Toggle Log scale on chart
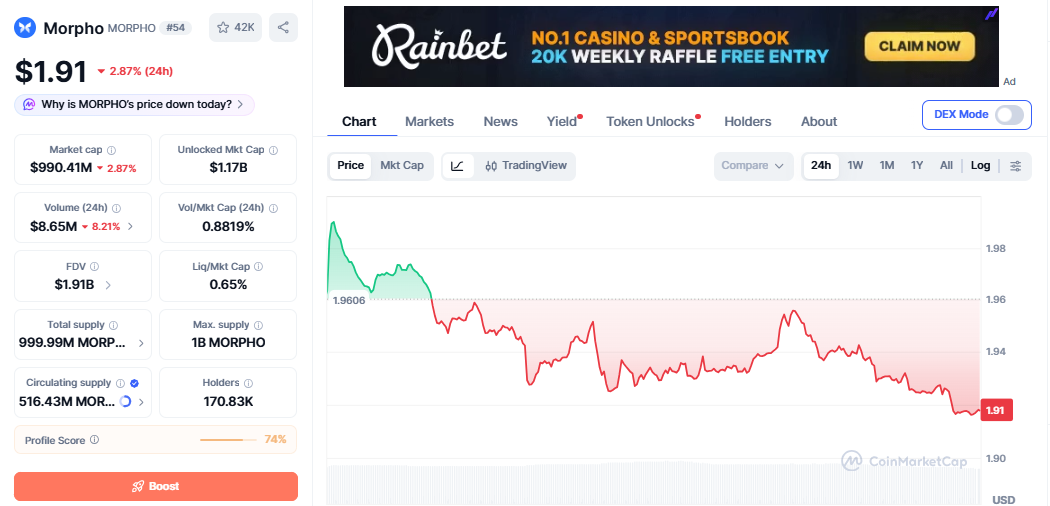Screen dimensions: 1050x506 [980, 165]
